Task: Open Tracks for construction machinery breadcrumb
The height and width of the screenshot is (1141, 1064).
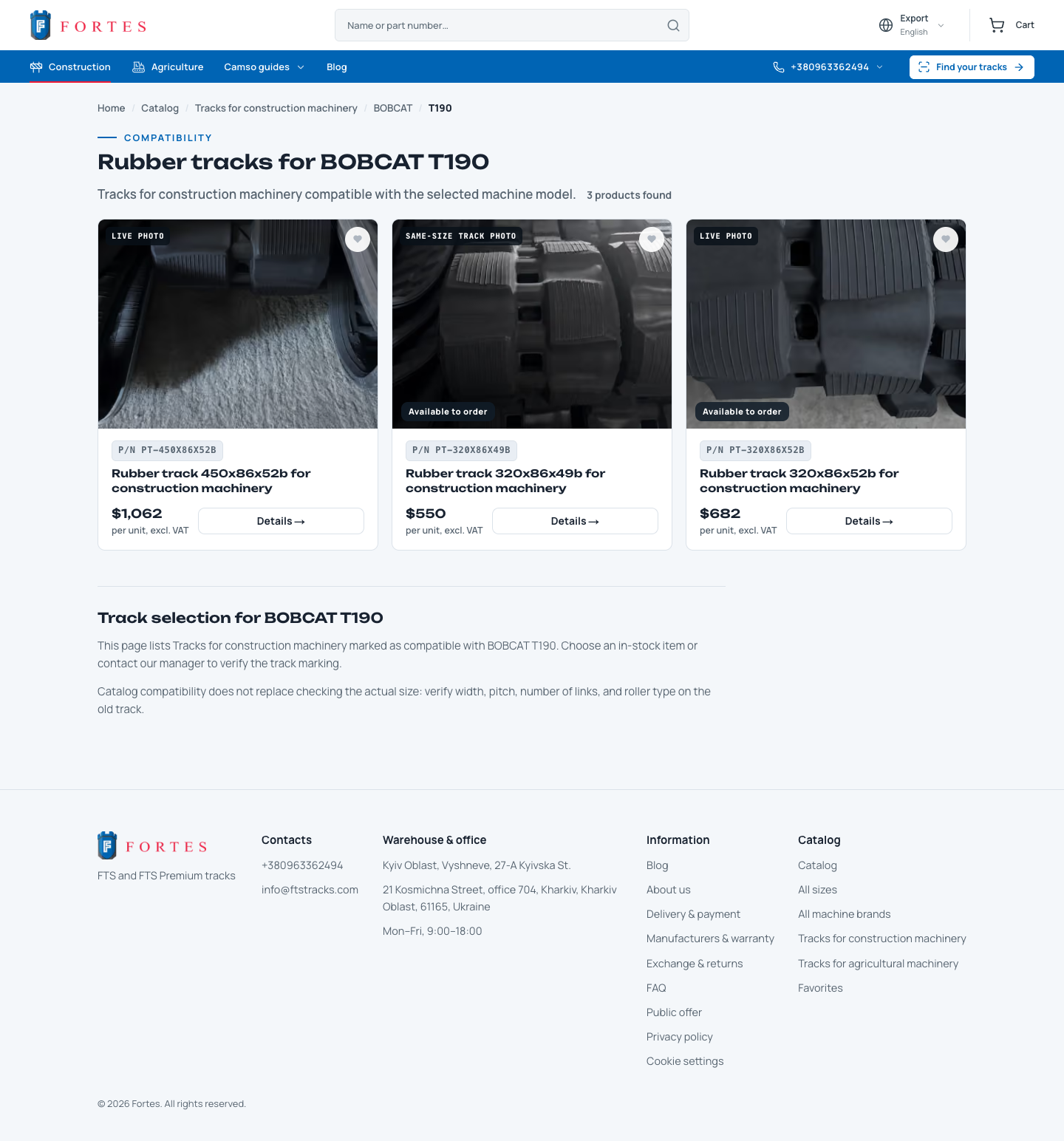Action: coord(276,108)
